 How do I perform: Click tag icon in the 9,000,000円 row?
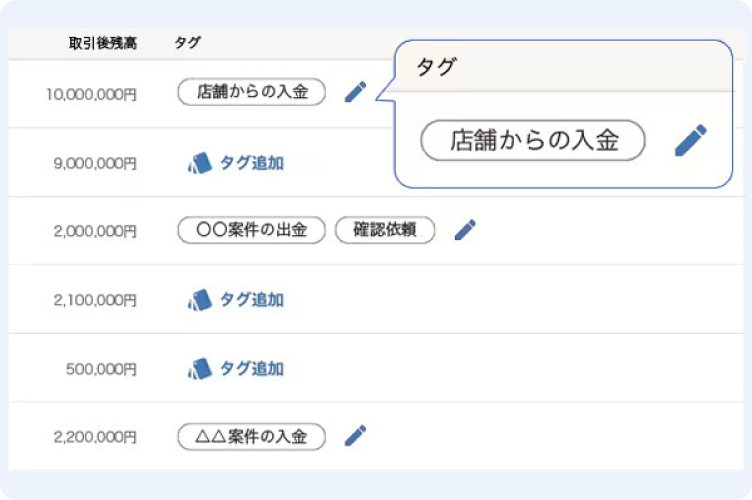pyautogui.click(x=200, y=163)
